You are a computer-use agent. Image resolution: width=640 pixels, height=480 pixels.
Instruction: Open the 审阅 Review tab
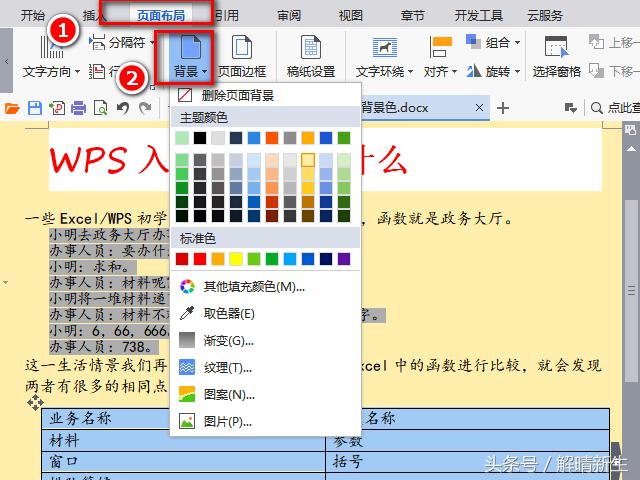pos(289,16)
